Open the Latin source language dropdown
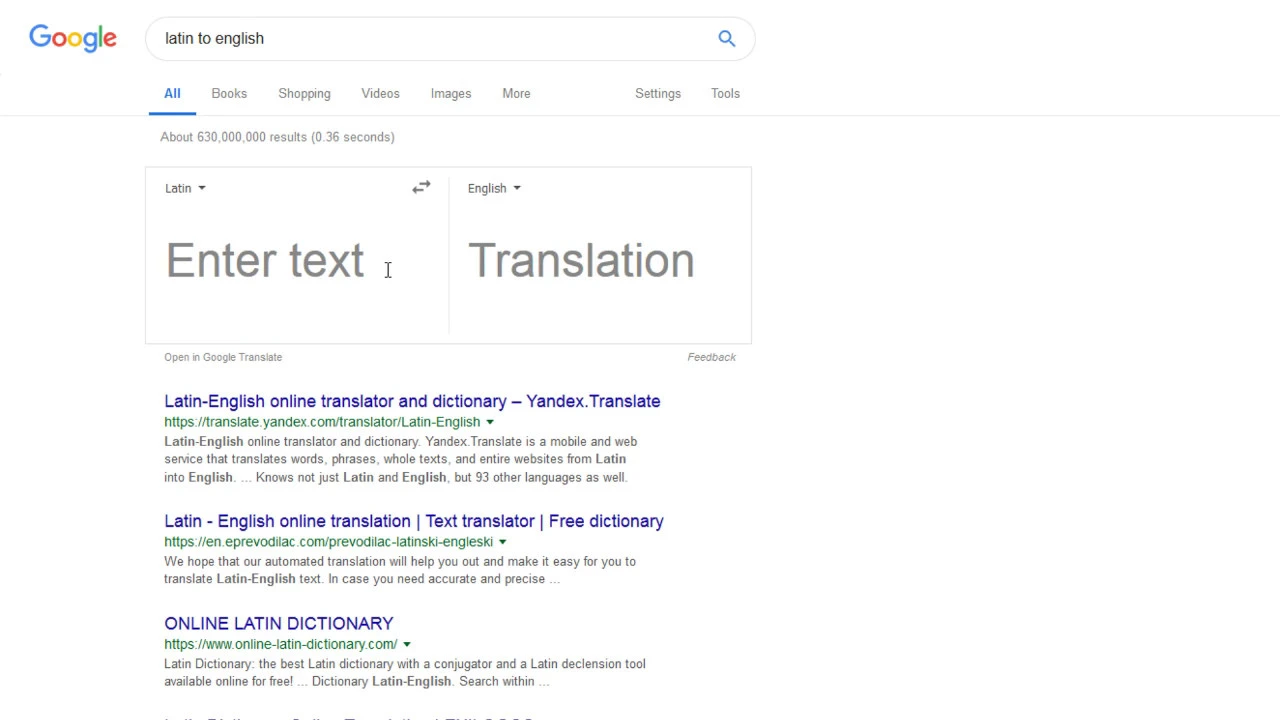 pyautogui.click(x=185, y=188)
